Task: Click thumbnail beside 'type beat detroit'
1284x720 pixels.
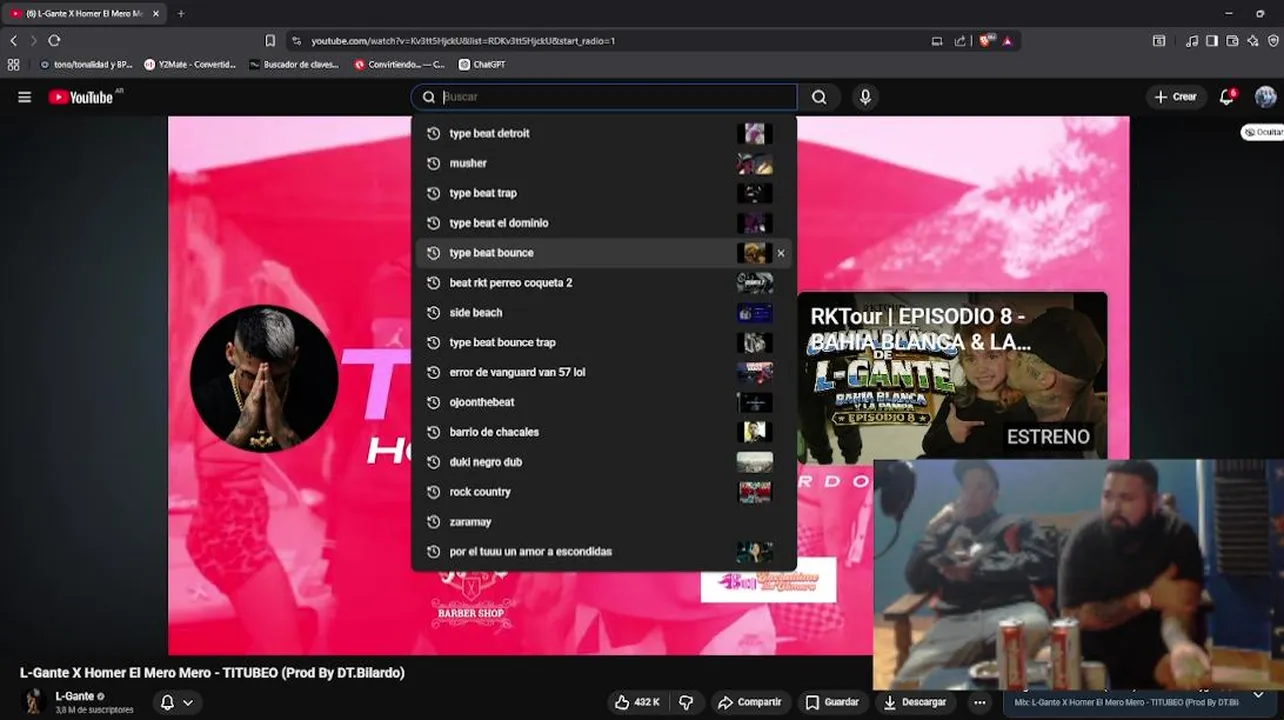Action: pyautogui.click(x=755, y=133)
